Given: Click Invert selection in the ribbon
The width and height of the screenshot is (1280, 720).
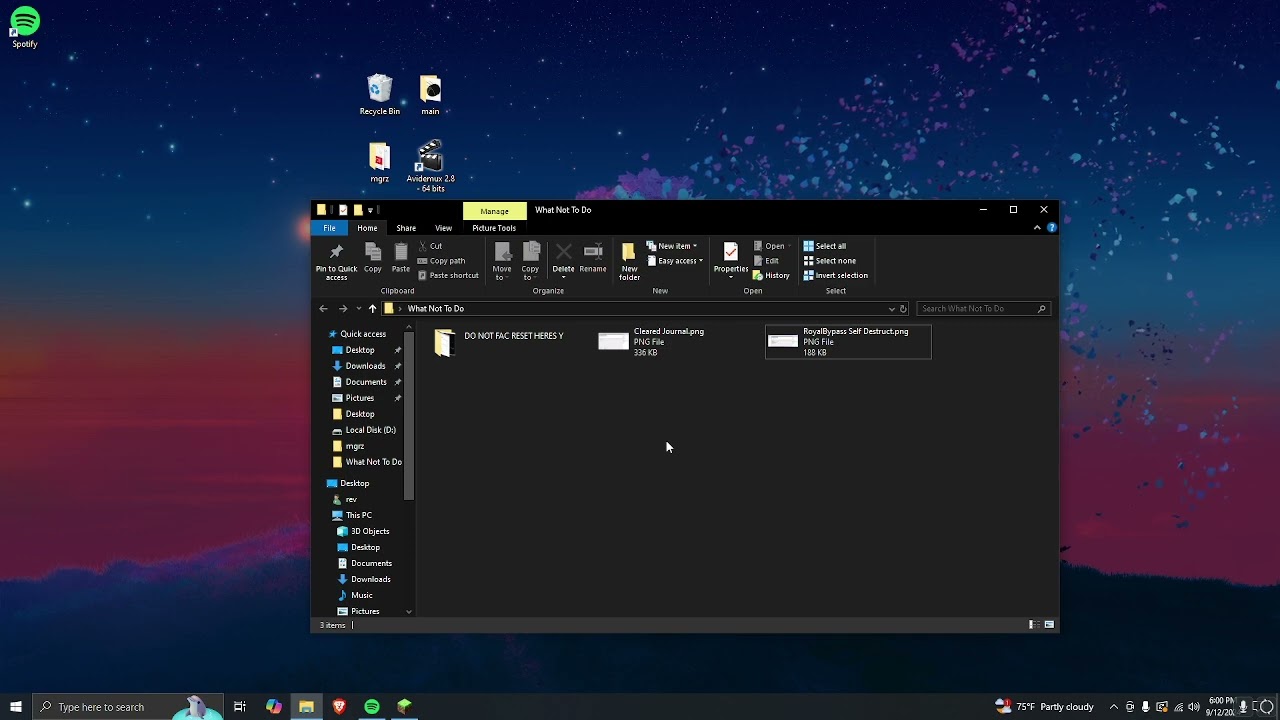Looking at the screenshot, I should pos(836,276).
